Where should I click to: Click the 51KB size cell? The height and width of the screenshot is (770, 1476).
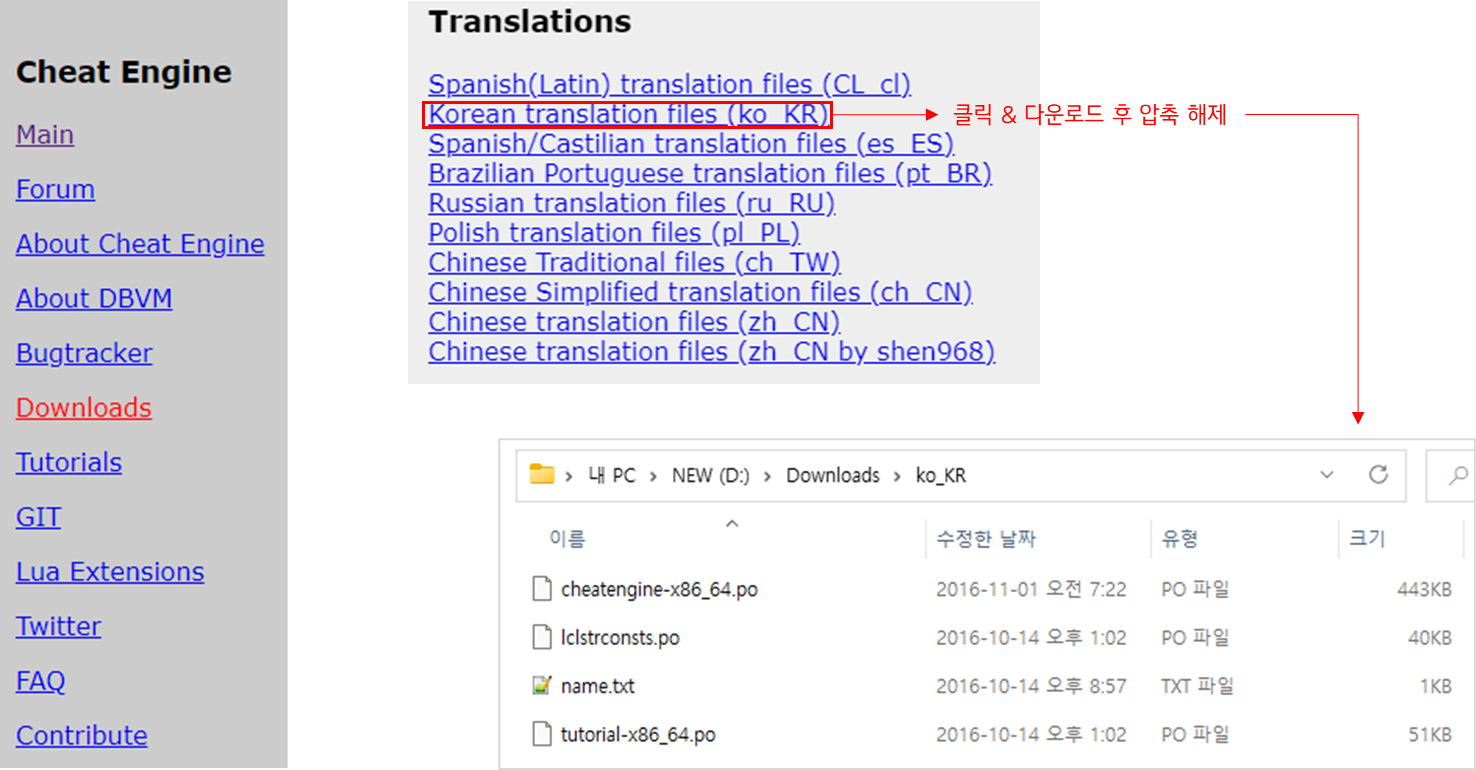pyautogui.click(x=1430, y=735)
